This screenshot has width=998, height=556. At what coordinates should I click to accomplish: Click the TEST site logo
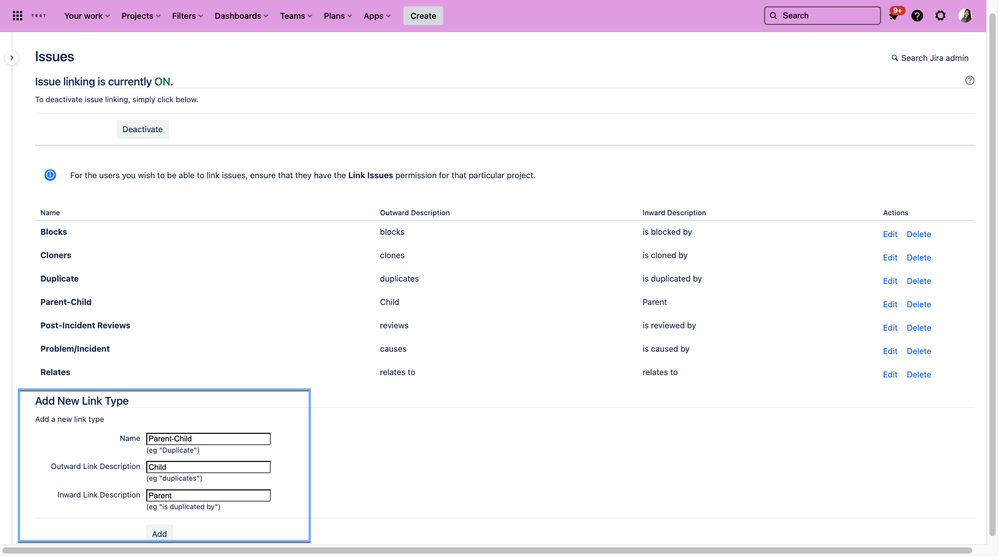click(39, 16)
